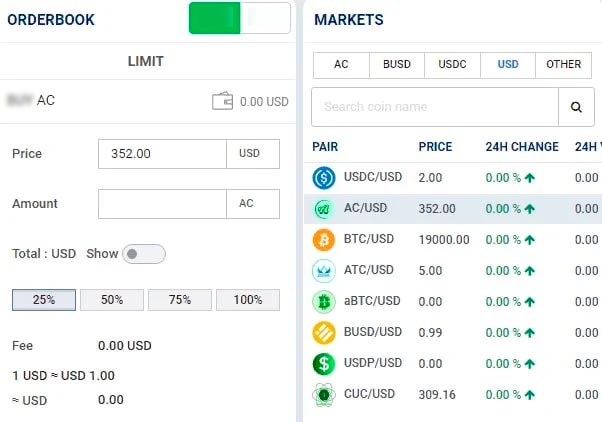
Task: Open the OTHER markets tab
Action: pos(563,65)
